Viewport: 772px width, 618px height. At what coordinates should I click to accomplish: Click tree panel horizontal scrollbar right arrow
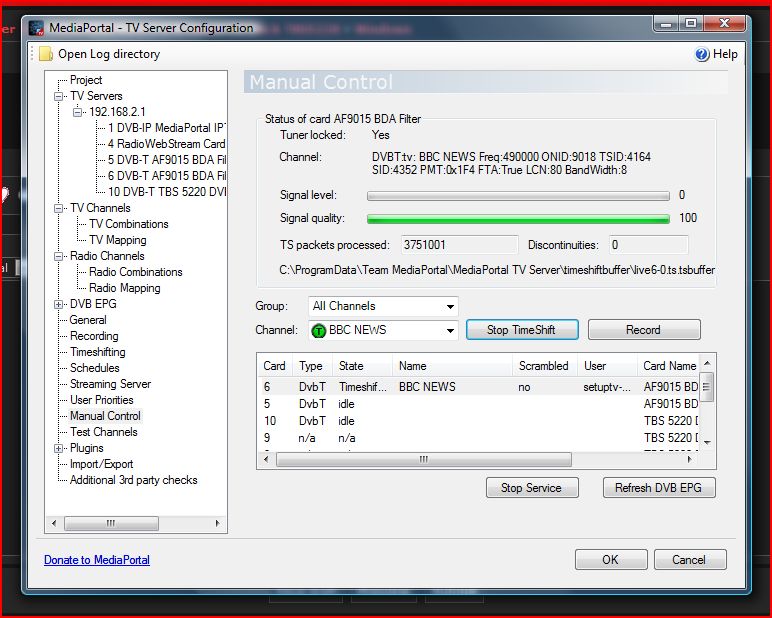(217, 523)
